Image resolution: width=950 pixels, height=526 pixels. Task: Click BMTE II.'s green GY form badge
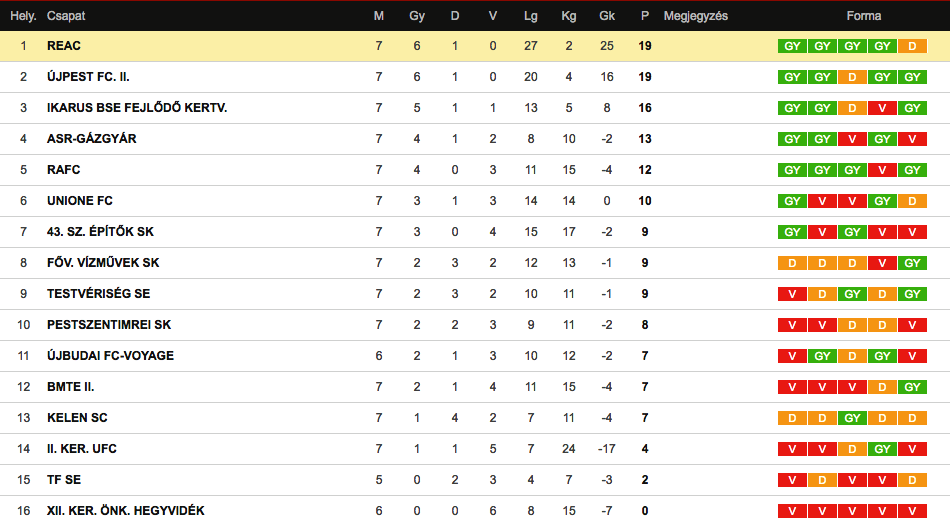912,387
